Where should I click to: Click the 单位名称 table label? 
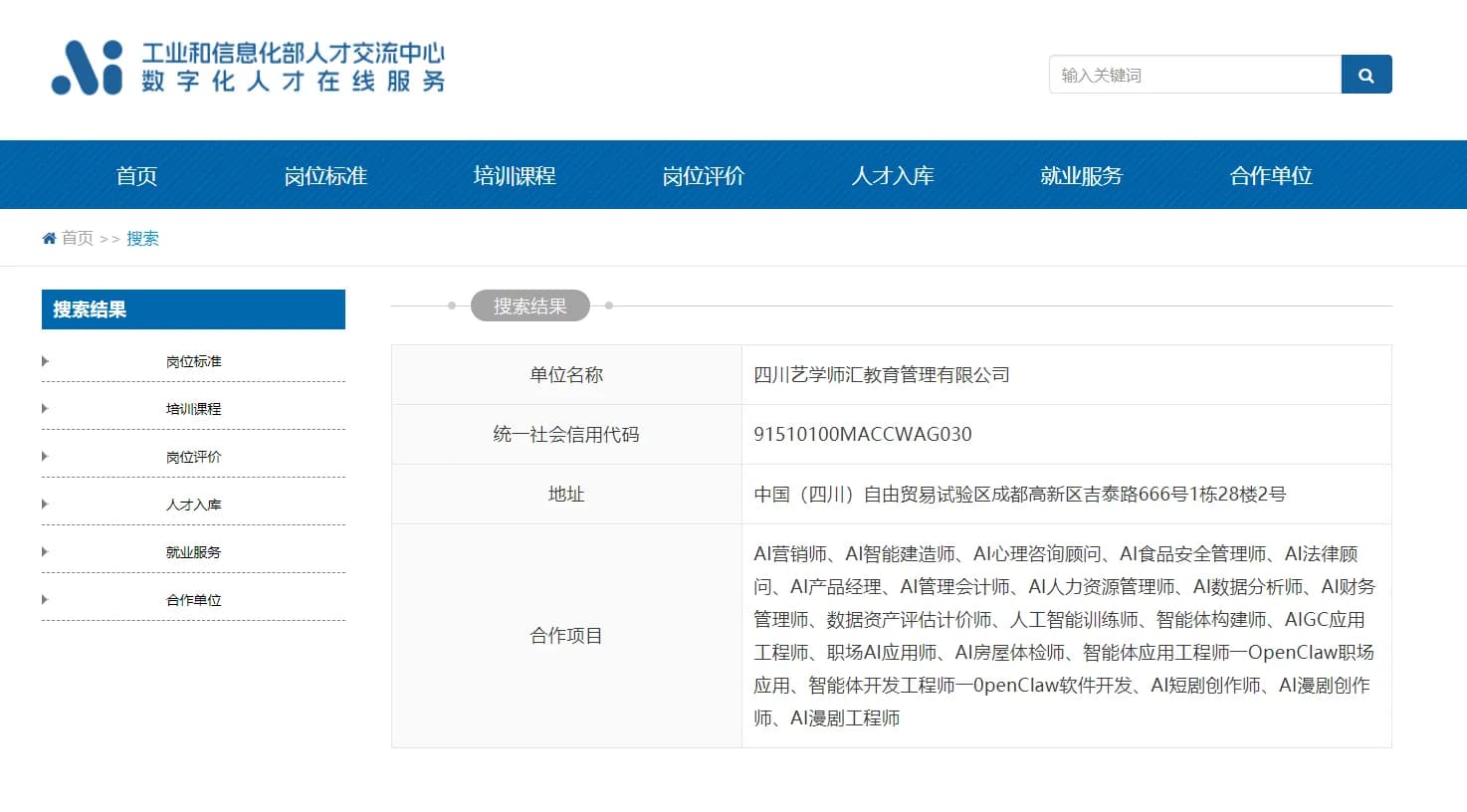pos(566,375)
